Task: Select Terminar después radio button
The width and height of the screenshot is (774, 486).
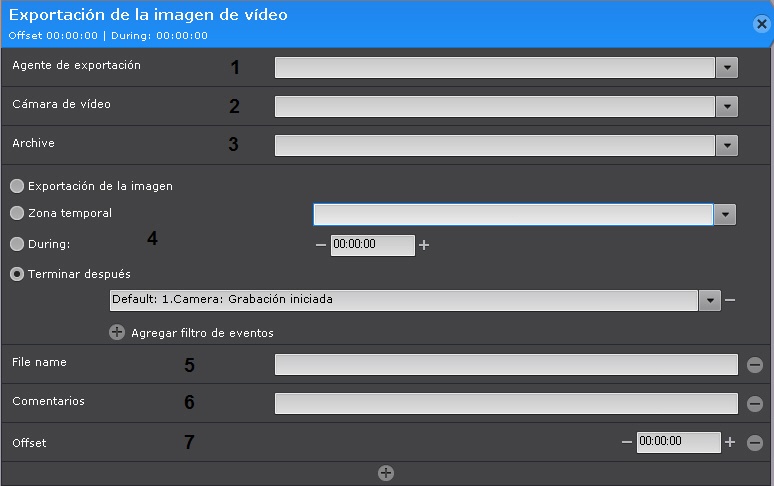Action: 16,273
